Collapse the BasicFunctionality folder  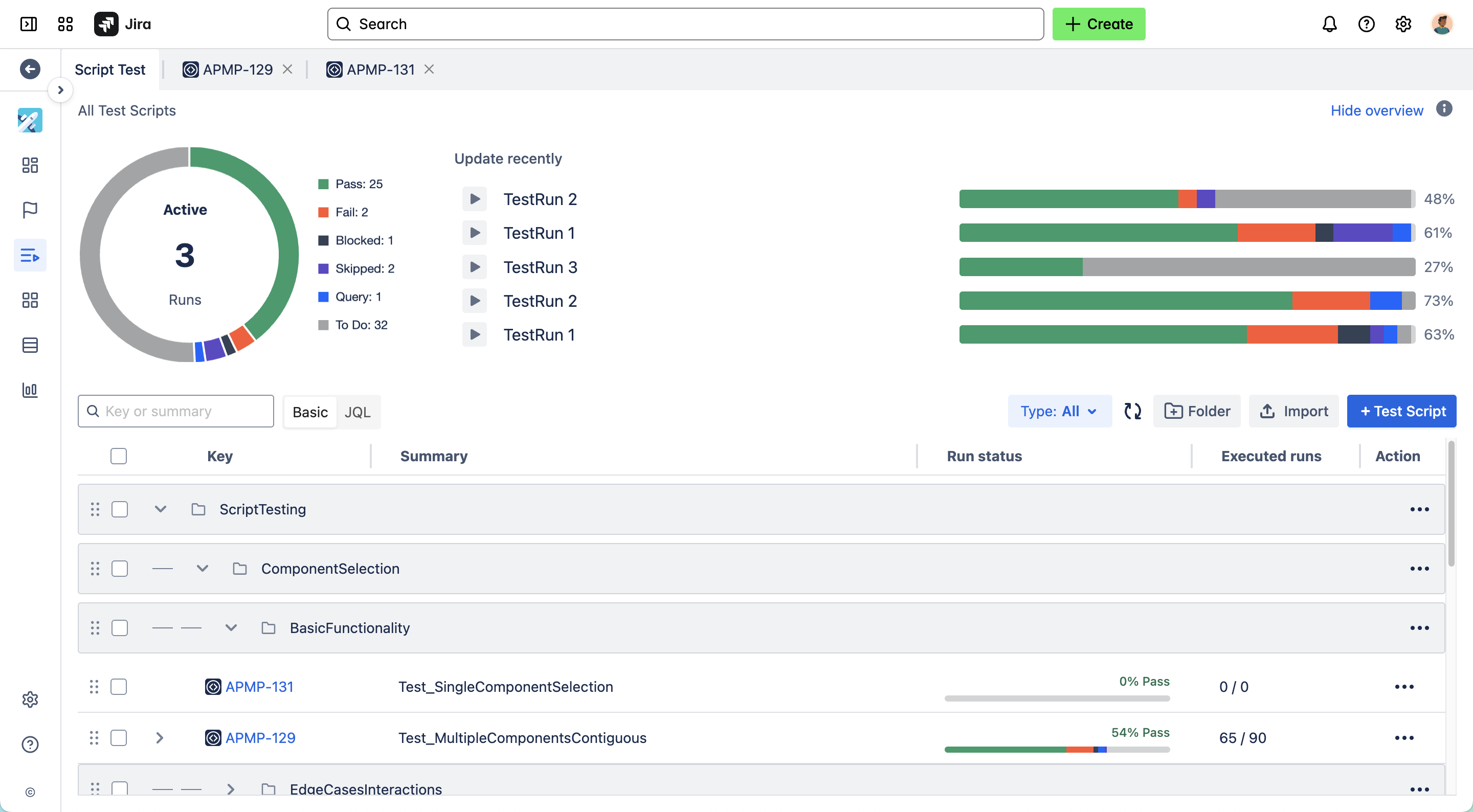[231, 627]
